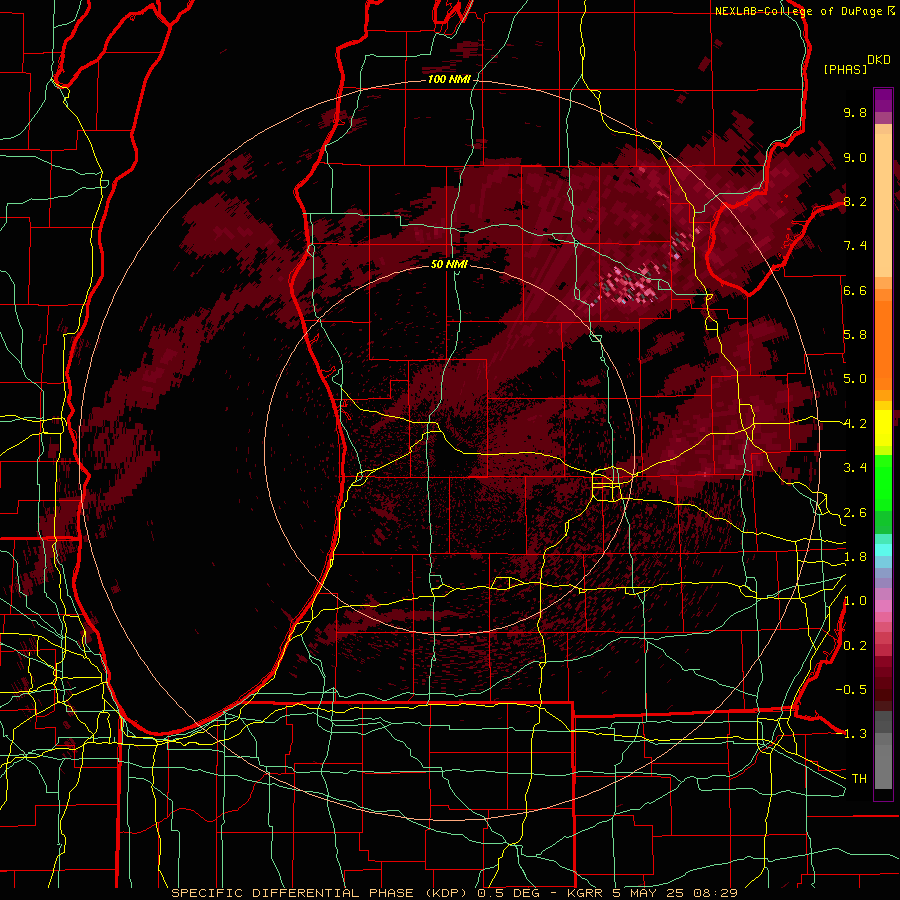Click the DKD product label above the color bar
Image resolution: width=900 pixels, height=900 pixels.
879,60
